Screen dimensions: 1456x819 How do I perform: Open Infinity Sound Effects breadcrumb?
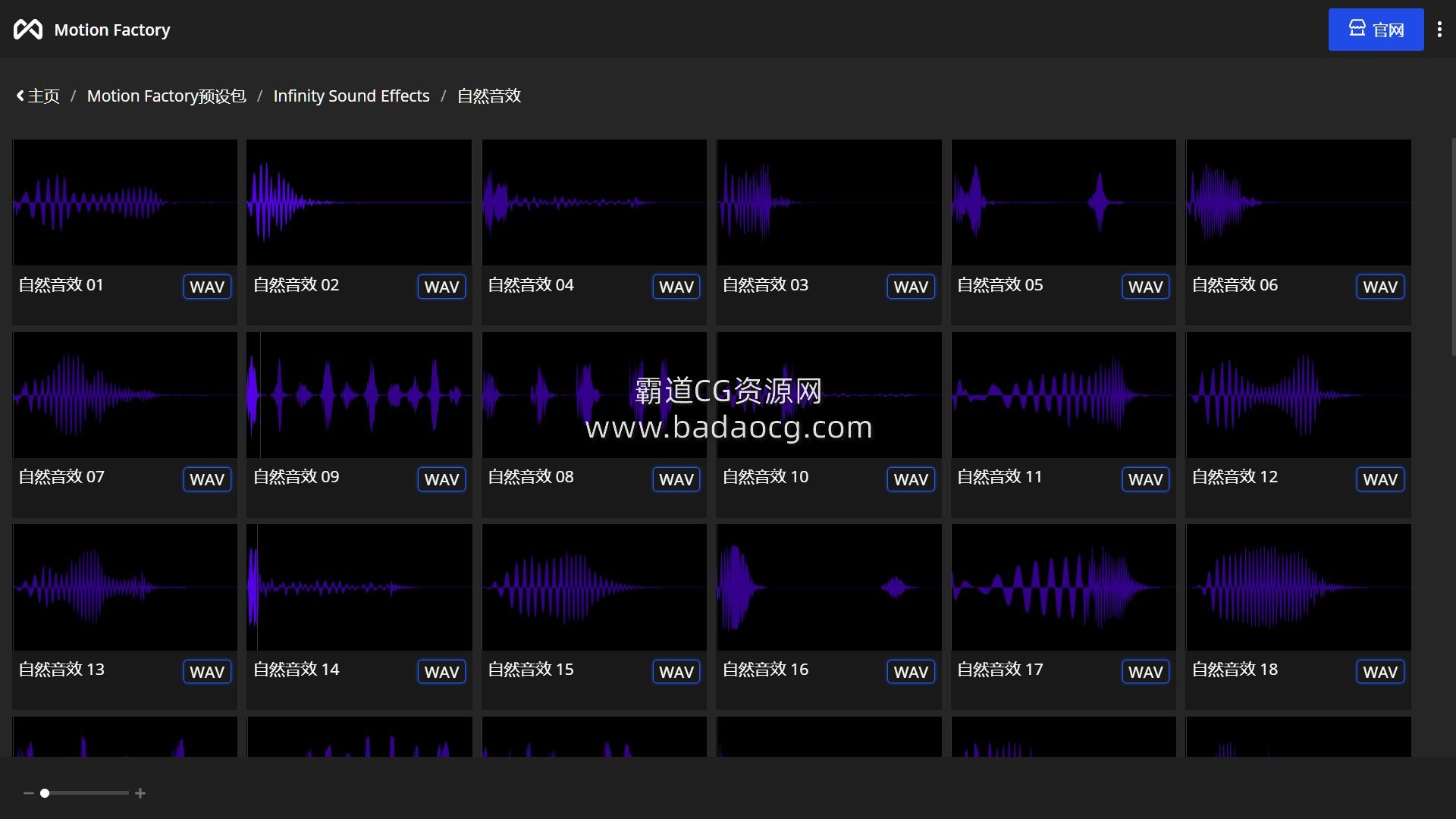(x=351, y=96)
